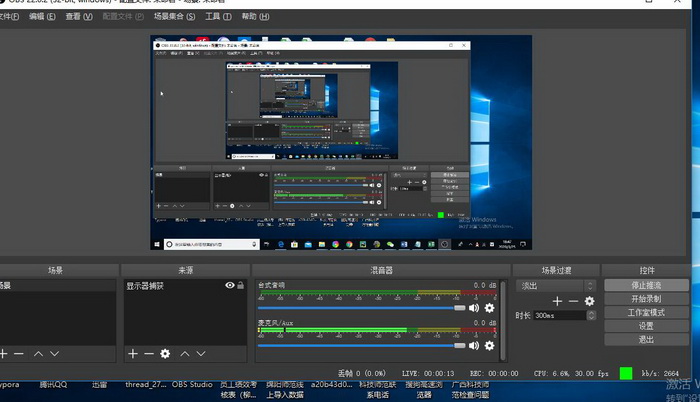Click the green streaming status indicator square
The image size is (700, 402).
(x=626, y=373)
